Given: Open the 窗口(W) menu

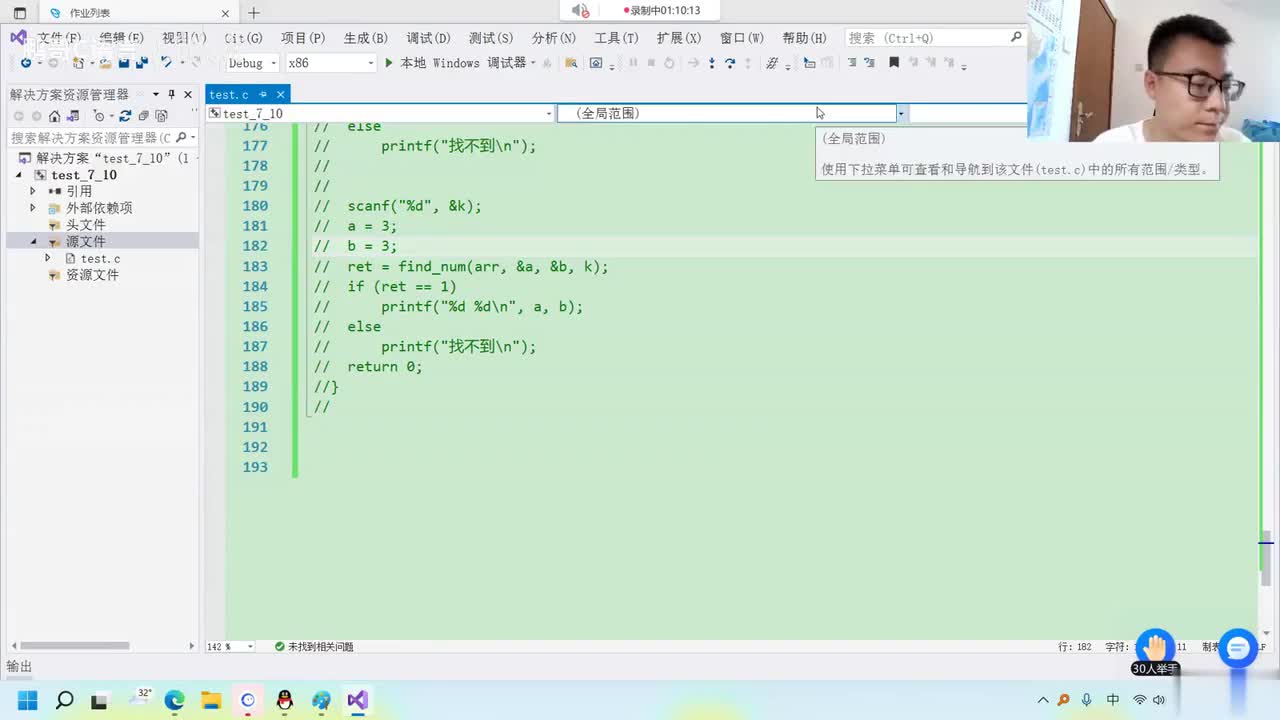Looking at the screenshot, I should pyautogui.click(x=742, y=38).
